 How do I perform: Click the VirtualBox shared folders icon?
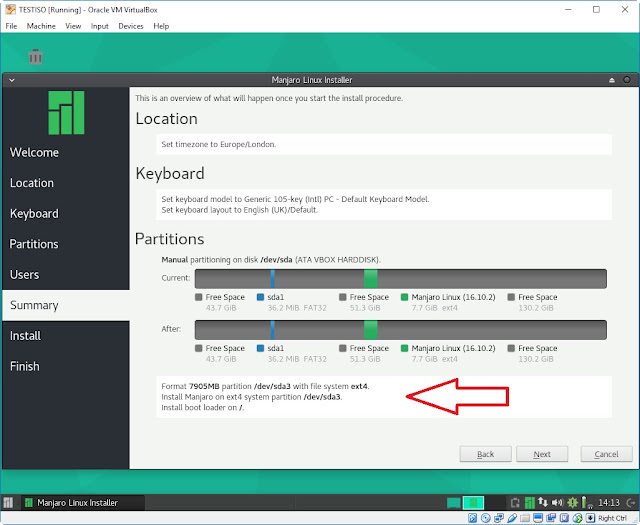(x=524, y=518)
